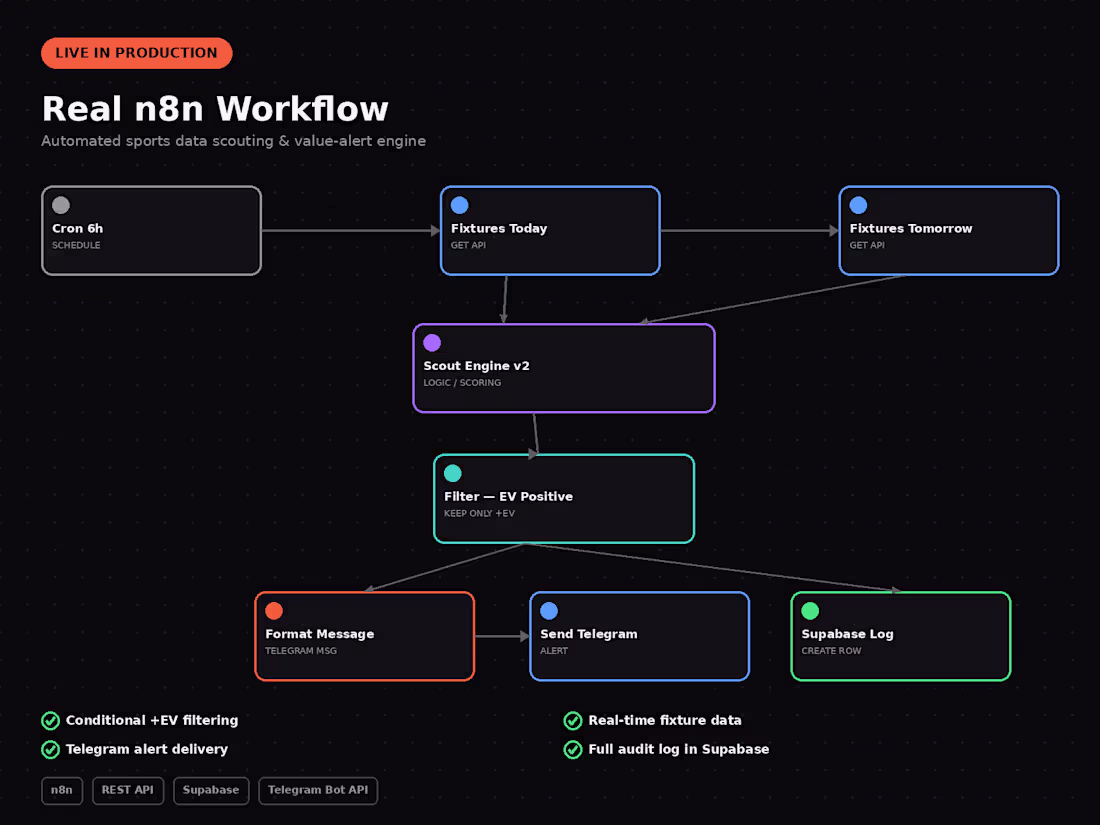Click the Real n8n Workflow heading
1100x825 pixels.
coord(215,109)
